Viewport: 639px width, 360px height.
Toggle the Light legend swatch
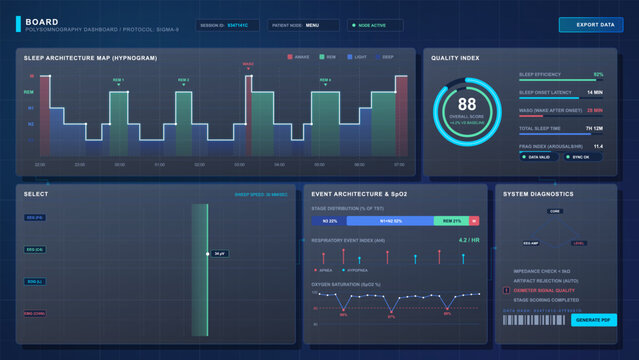[350, 57]
